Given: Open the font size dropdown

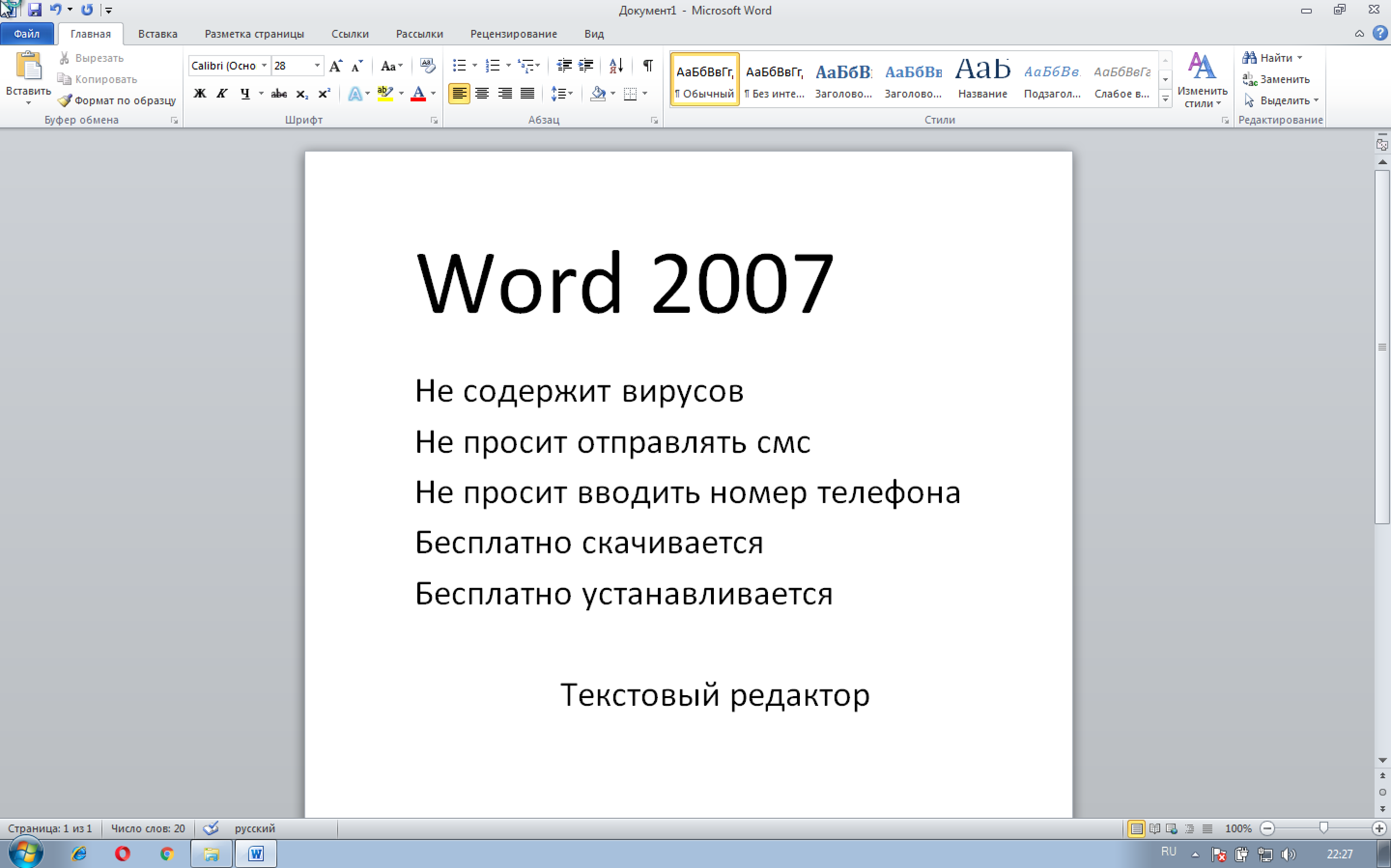Looking at the screenshot, I should (317, 66).
